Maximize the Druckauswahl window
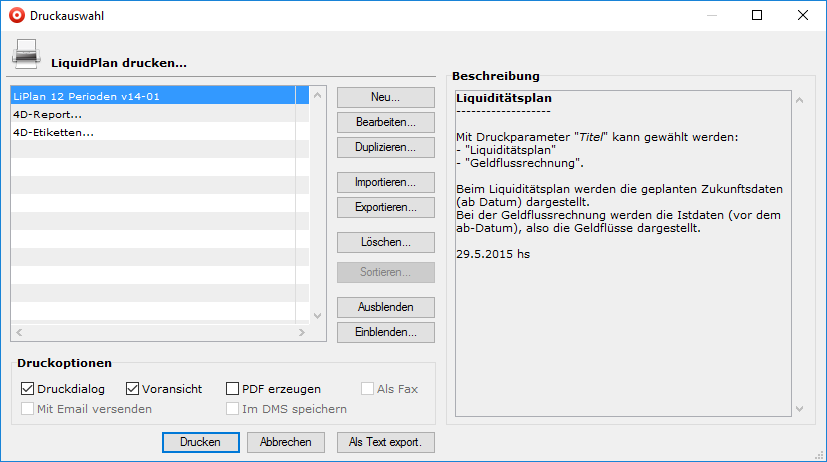Image resolution: width=827 pixels, height=462 pixels. 757,15
